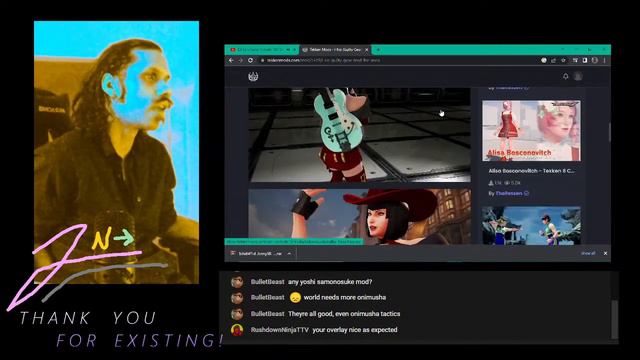
Task: Click the sad emoji in BulletBeast's message
Action: click(x=295, y=298)
